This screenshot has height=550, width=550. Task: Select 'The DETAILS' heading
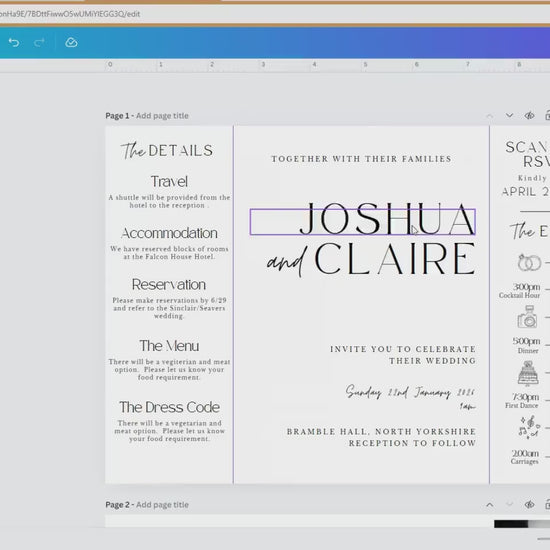[x=167, y=151]
